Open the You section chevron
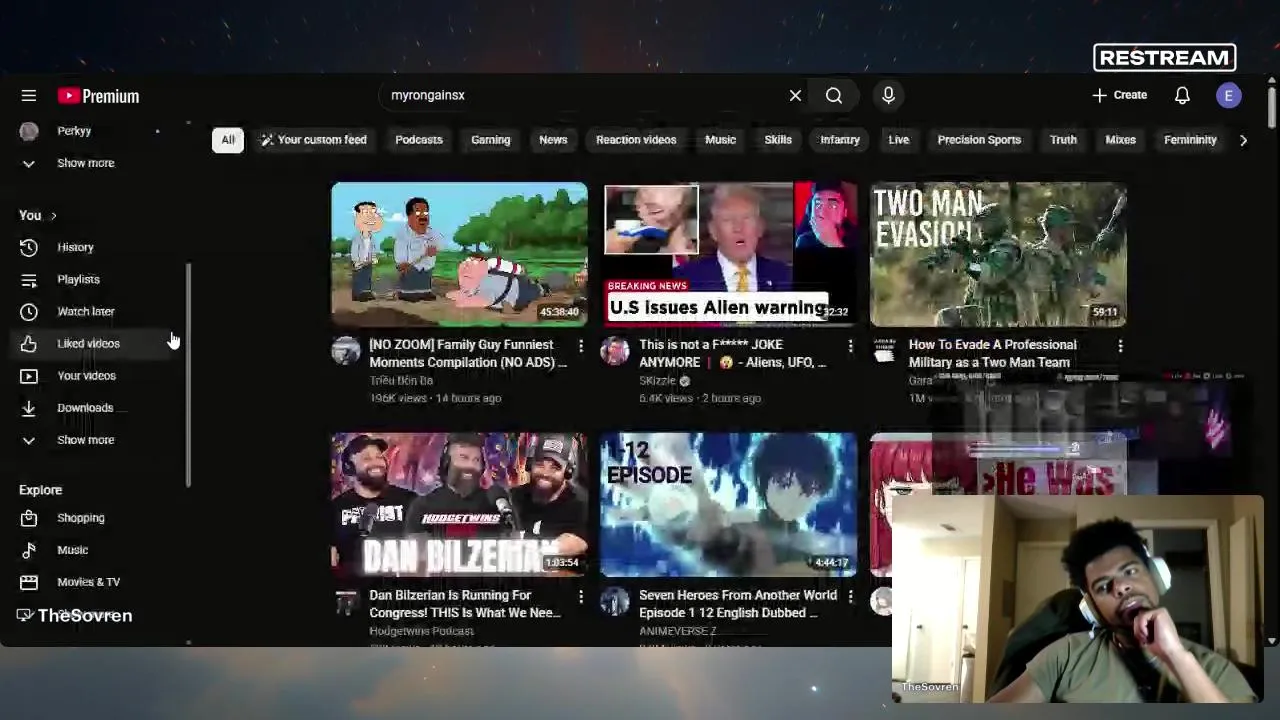Screen dimensions: 1280x720 (x=53, y=216)
